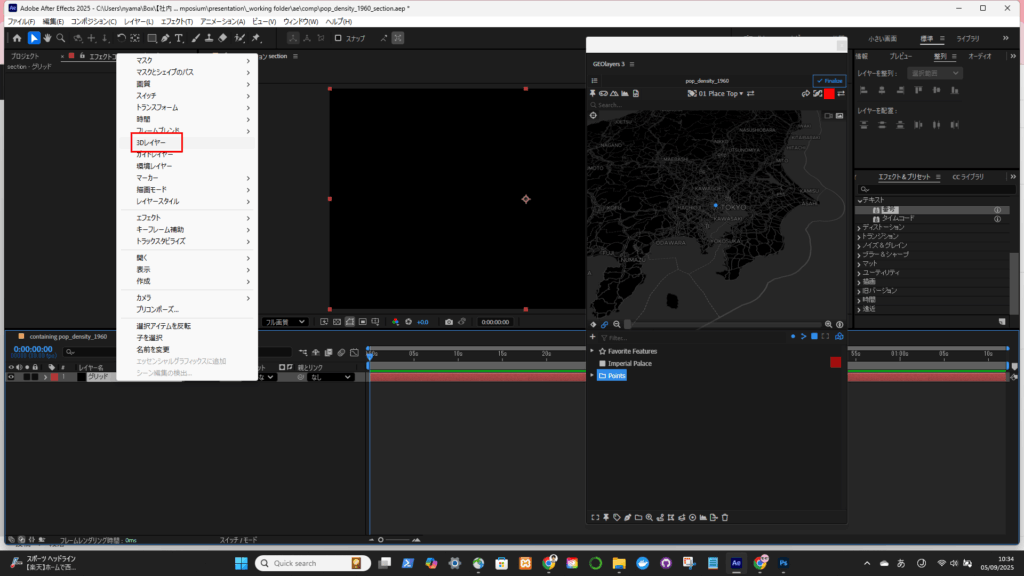Select the Pen tool
The image size is (1024, 576).
[165, 38]
